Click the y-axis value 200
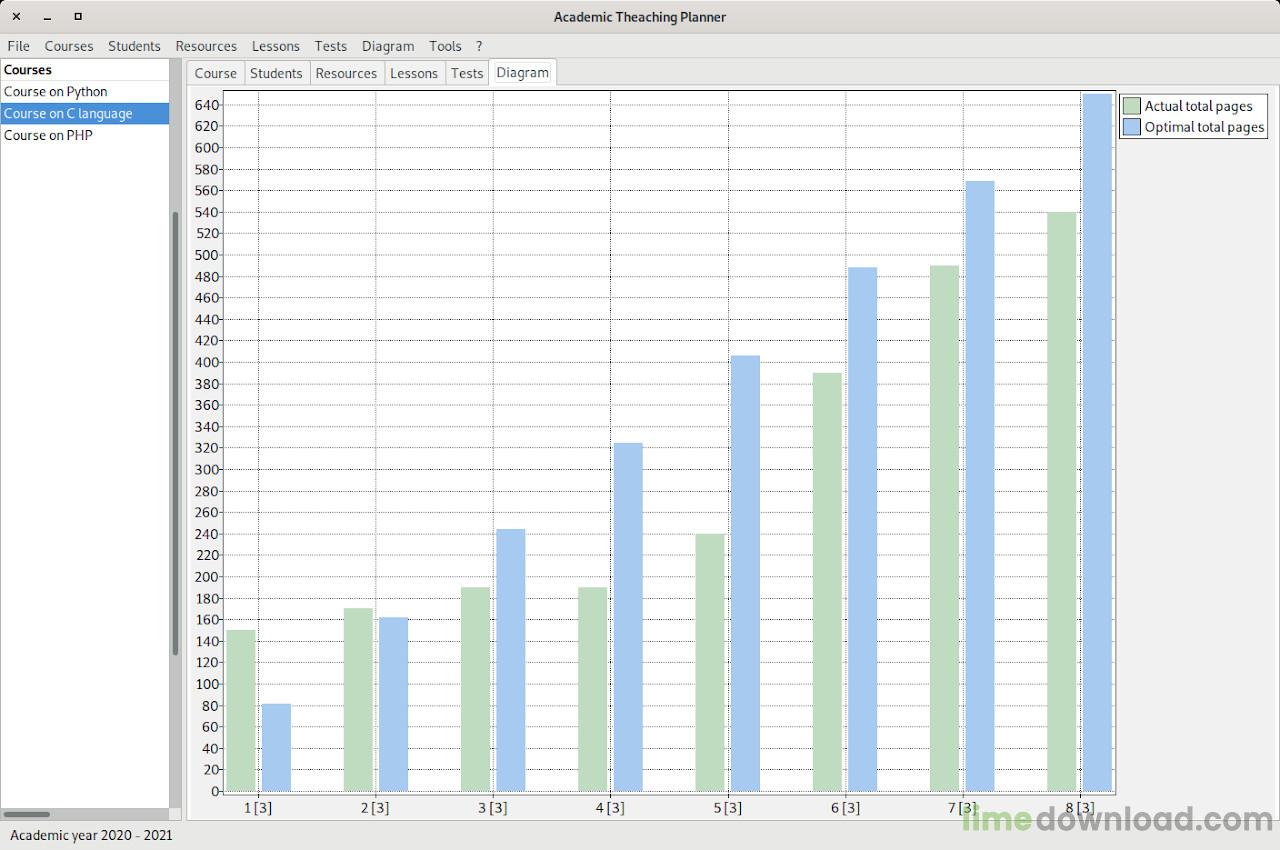This screenshot has width=1280, height=850. [206, 577]
